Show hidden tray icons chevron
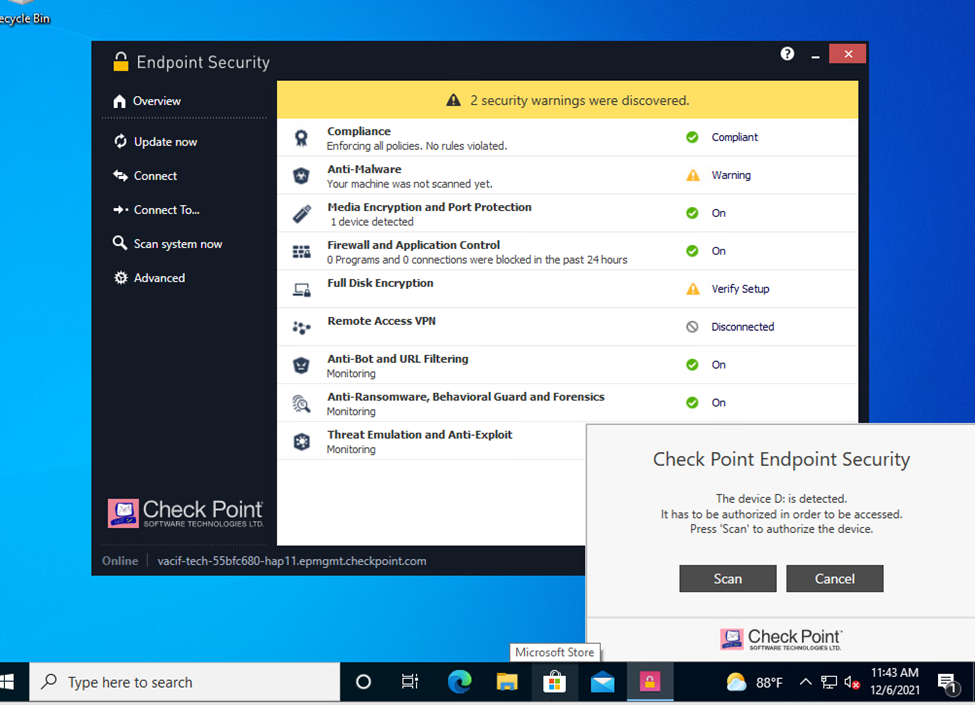 point(805,682)
